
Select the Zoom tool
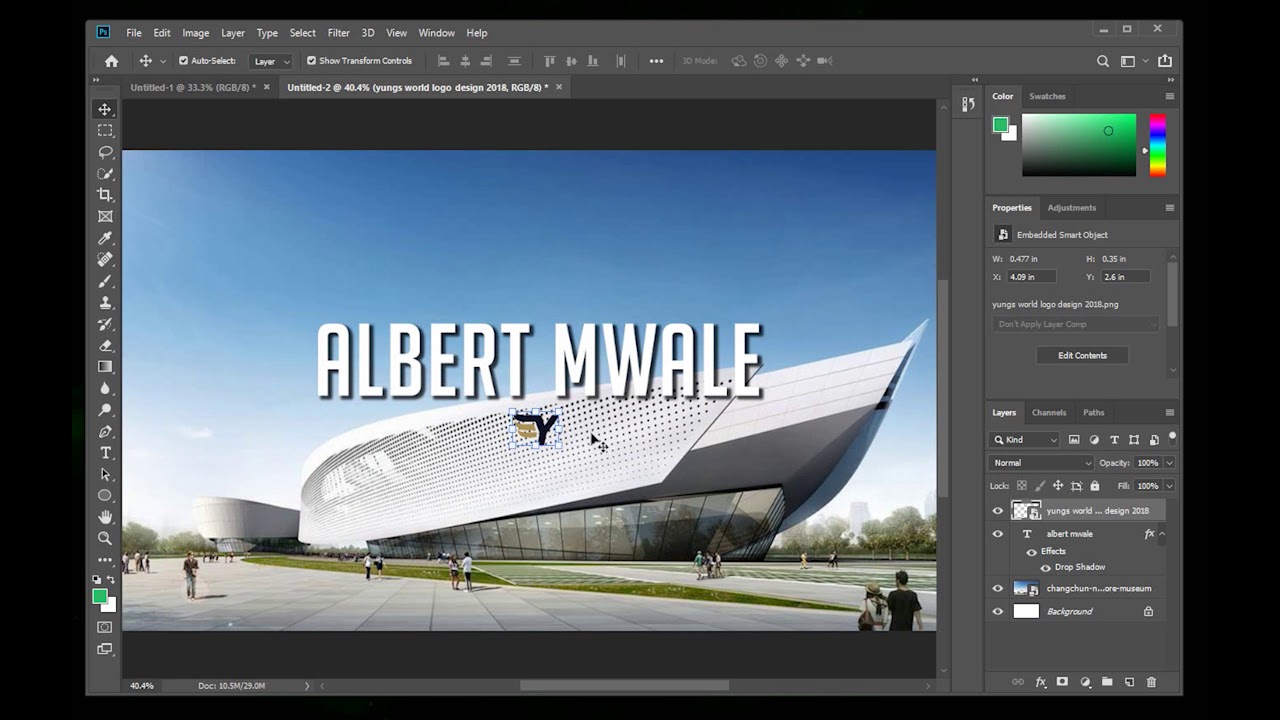[105, 538]
